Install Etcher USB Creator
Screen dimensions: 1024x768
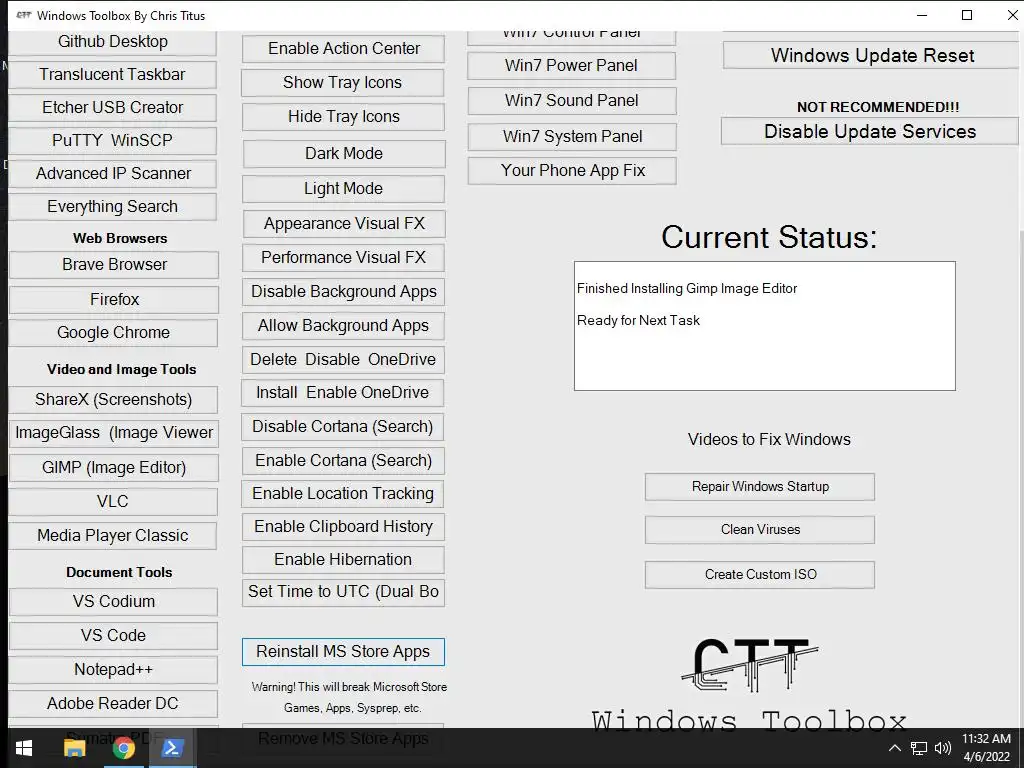tap(113, 107)
